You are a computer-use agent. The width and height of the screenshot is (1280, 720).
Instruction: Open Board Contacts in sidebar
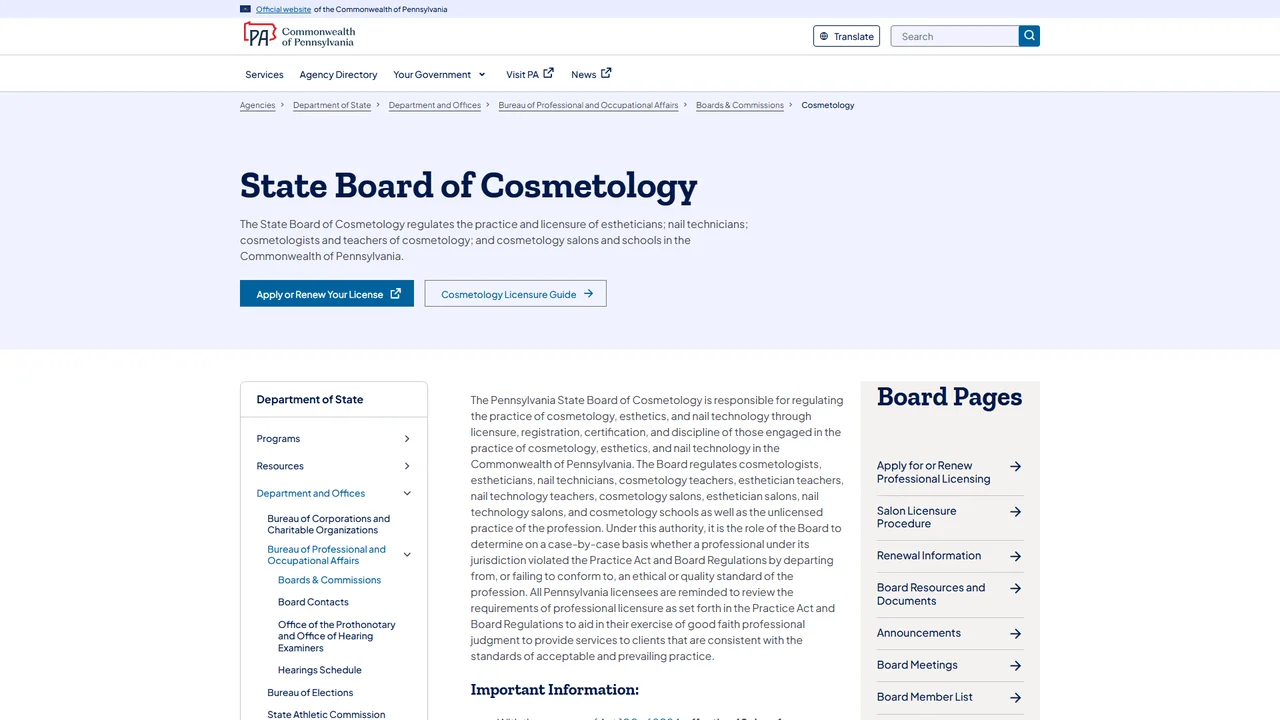[x=313, y=602]
